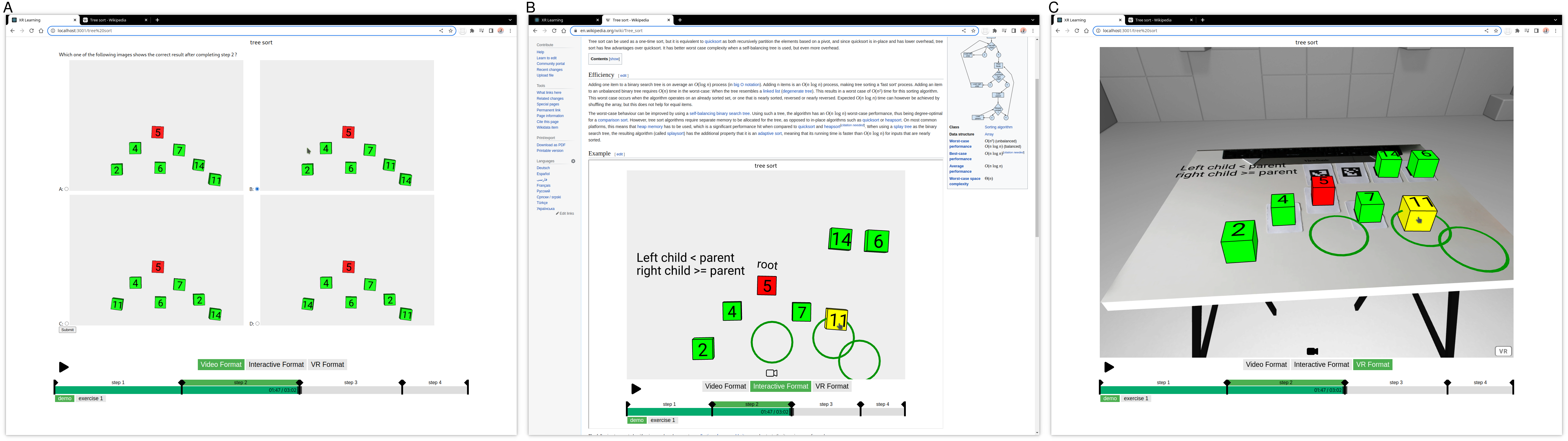
Task: Switch to Interactive Format in window A
Action: (276, 364)
